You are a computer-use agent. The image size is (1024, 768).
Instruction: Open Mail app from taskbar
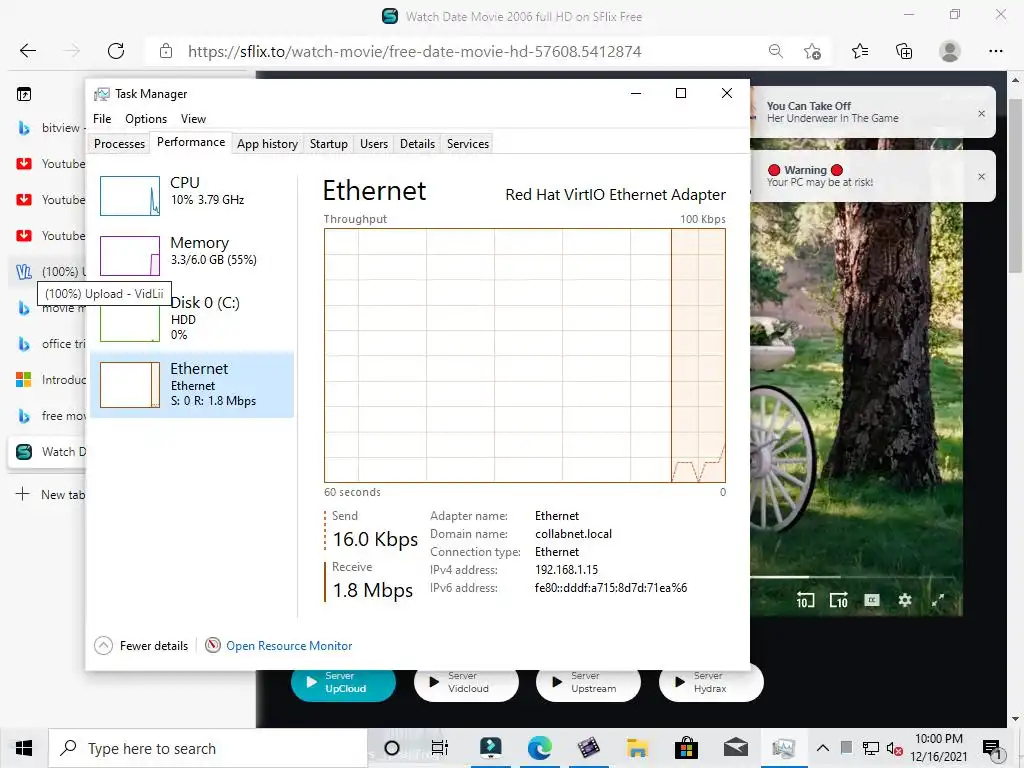point(735,748)
